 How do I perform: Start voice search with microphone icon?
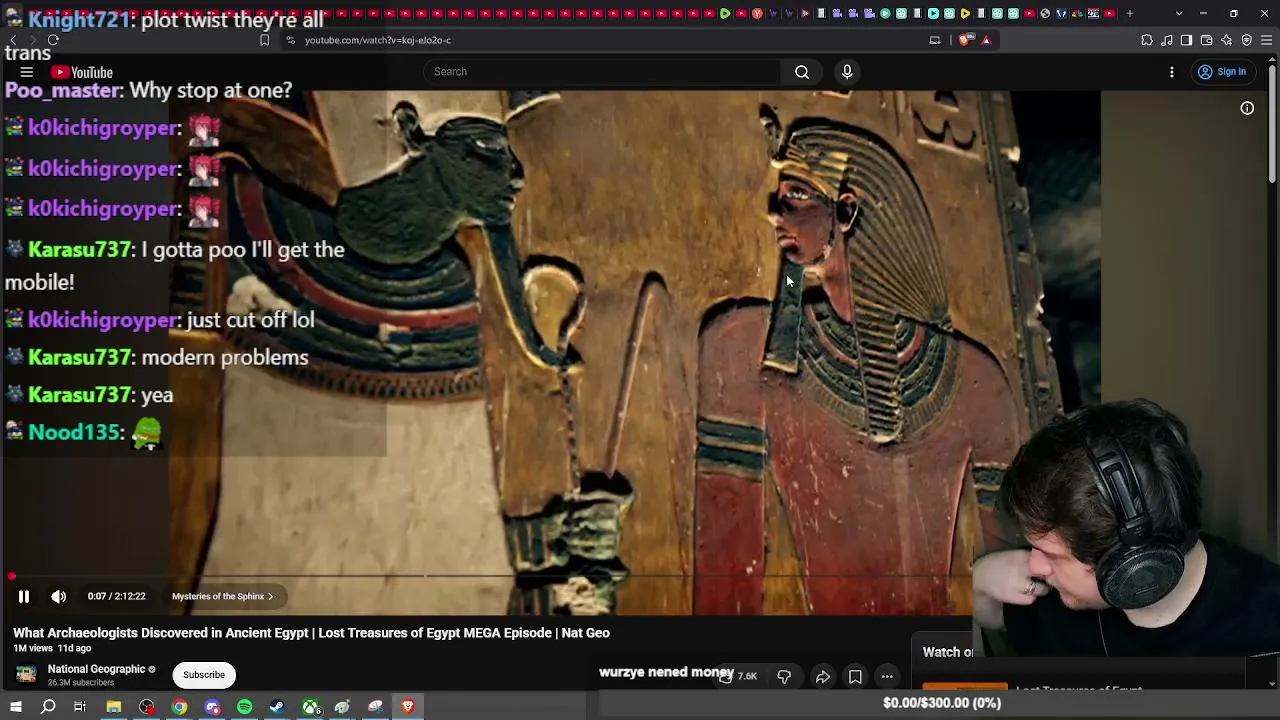(x=847, y=72)
